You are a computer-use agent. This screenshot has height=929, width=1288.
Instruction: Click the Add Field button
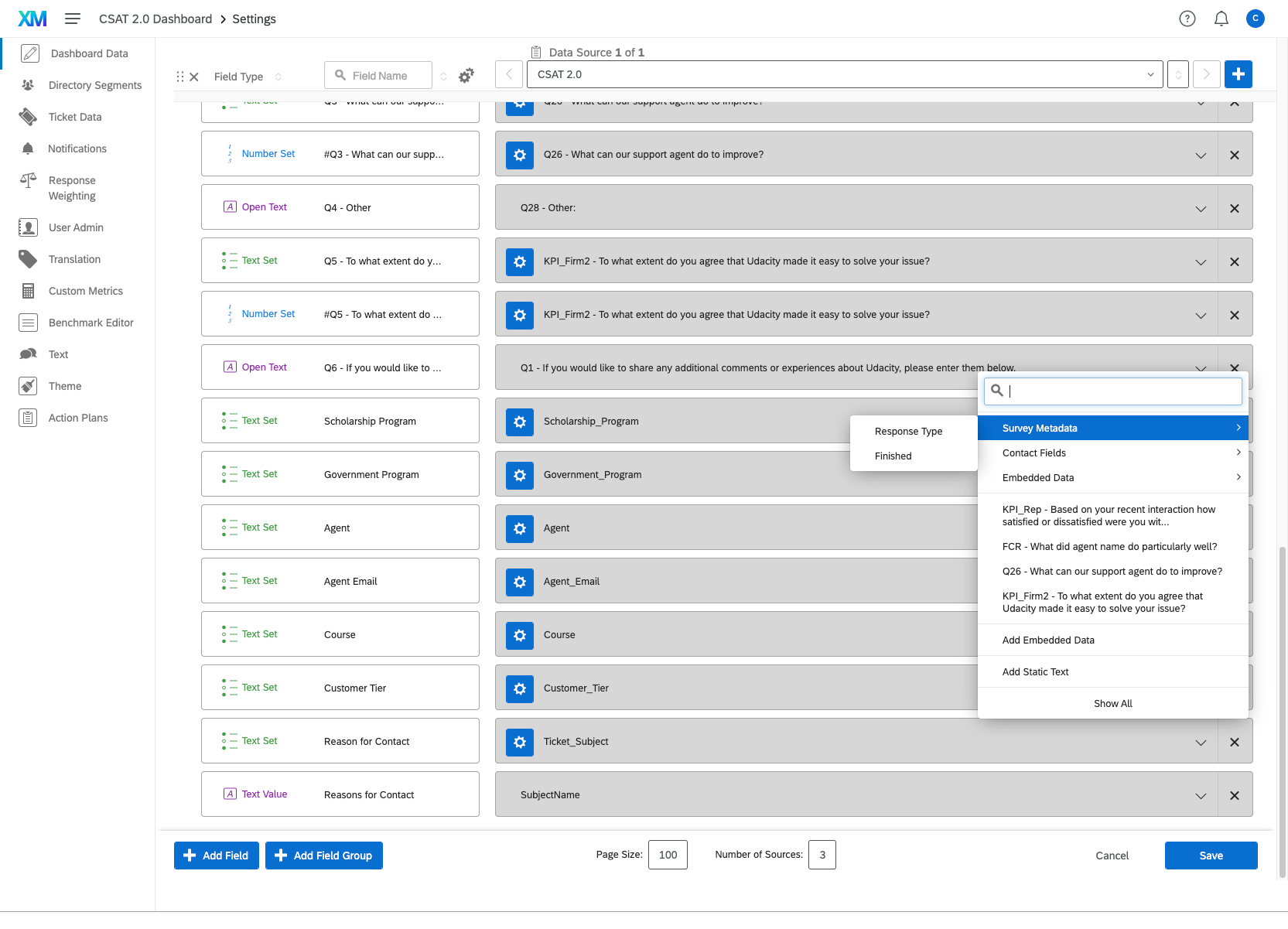[x=216, y=856]
